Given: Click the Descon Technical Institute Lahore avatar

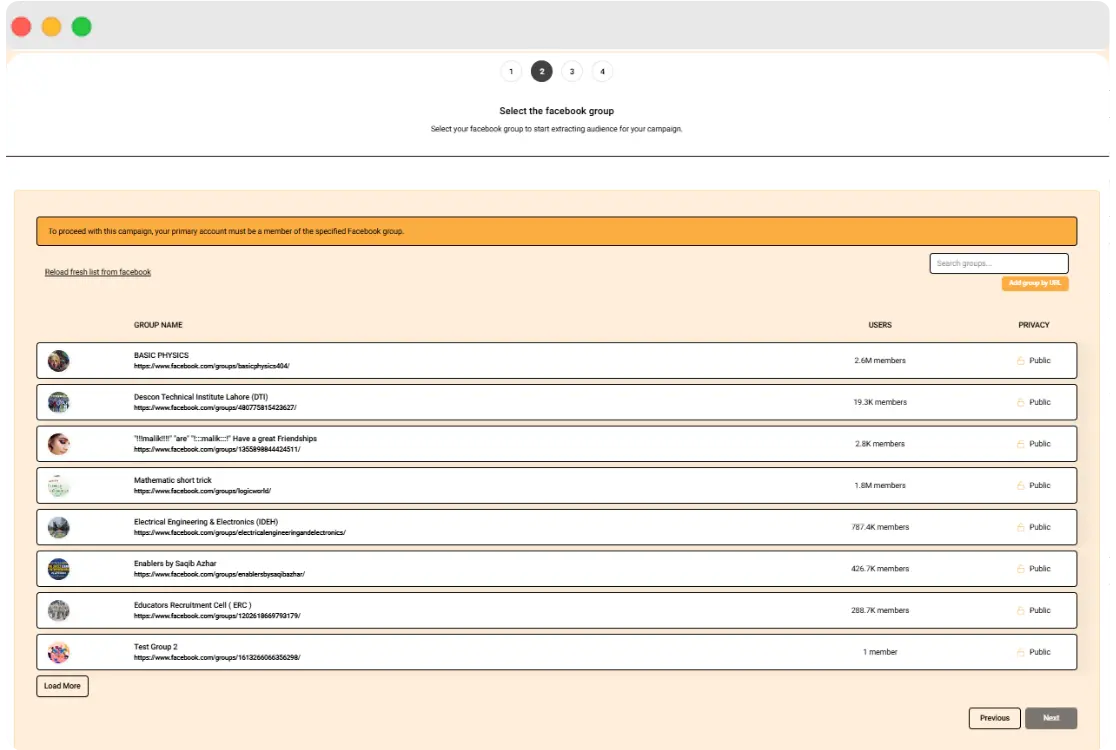Looking at the screenshot, I should click(58, 403).
